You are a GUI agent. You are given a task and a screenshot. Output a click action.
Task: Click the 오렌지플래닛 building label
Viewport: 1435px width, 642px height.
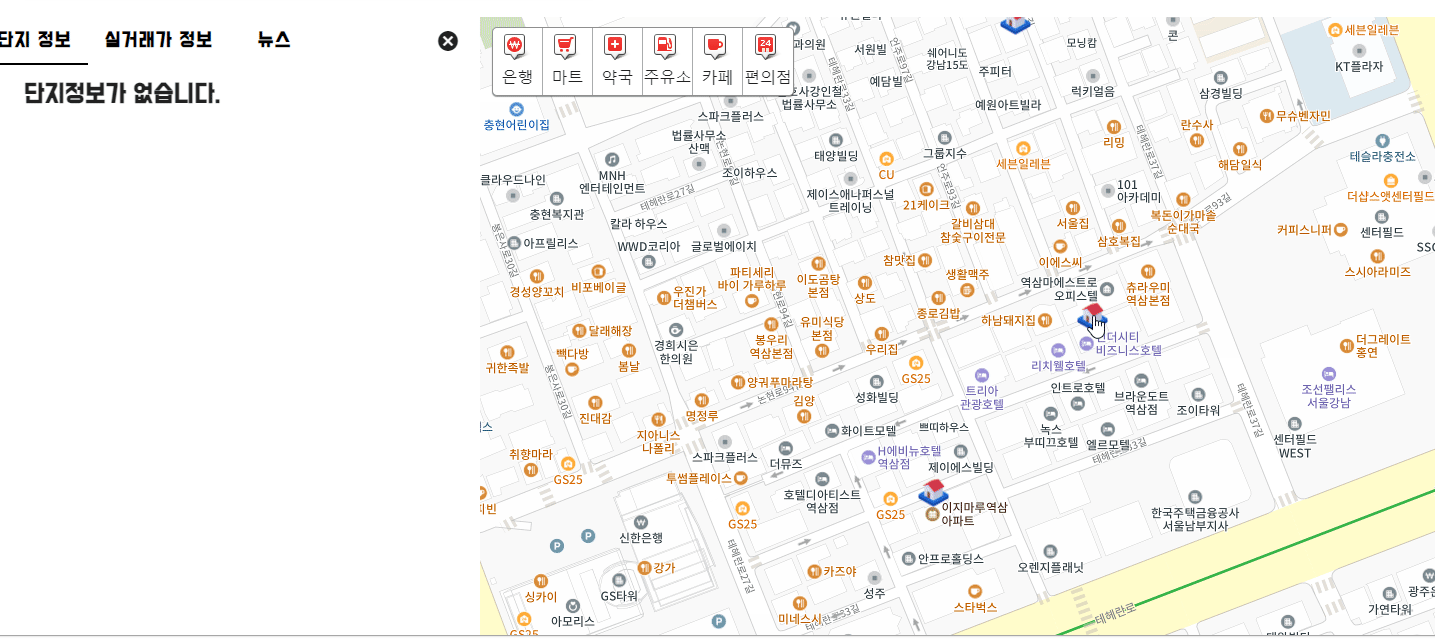(1050, 567)
